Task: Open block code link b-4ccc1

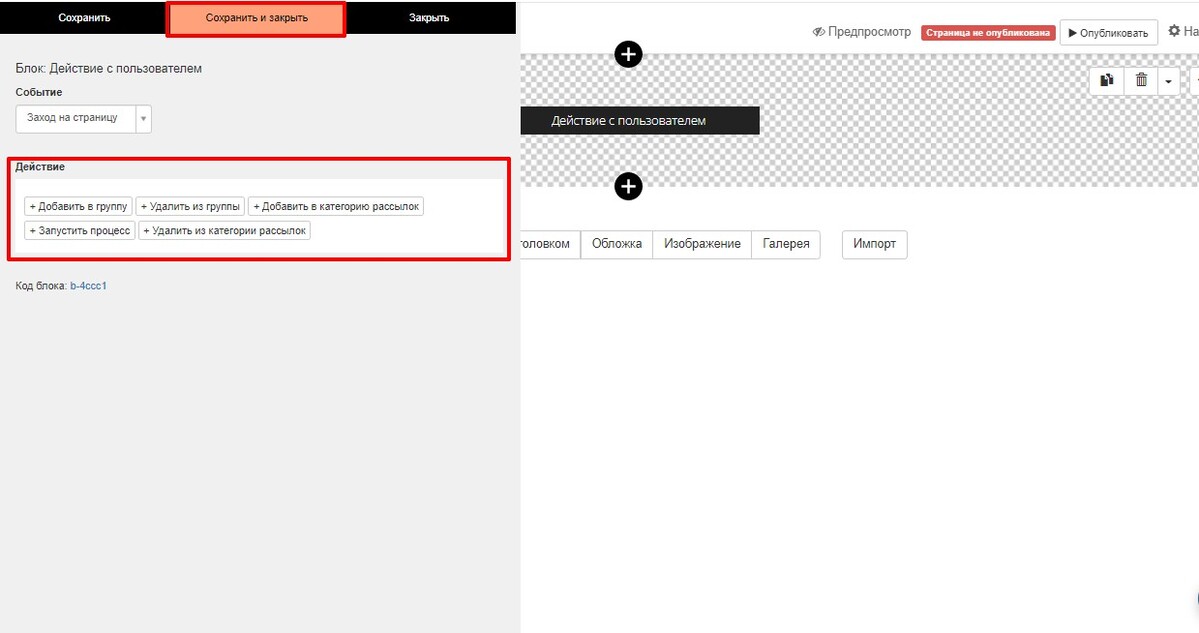Action: point(88,286)
